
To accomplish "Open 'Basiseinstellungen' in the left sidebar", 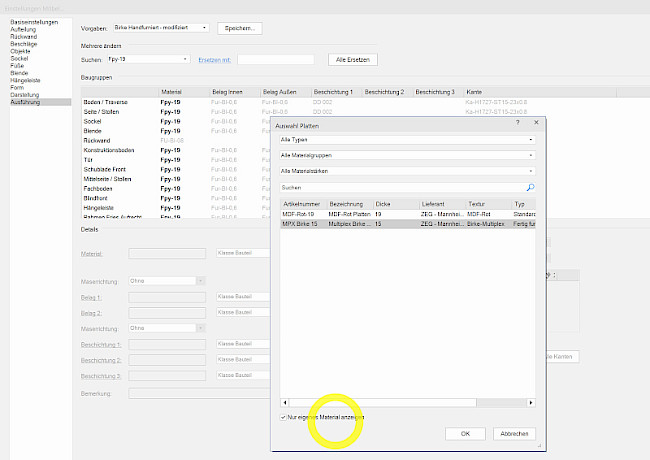I will [34, 21].
